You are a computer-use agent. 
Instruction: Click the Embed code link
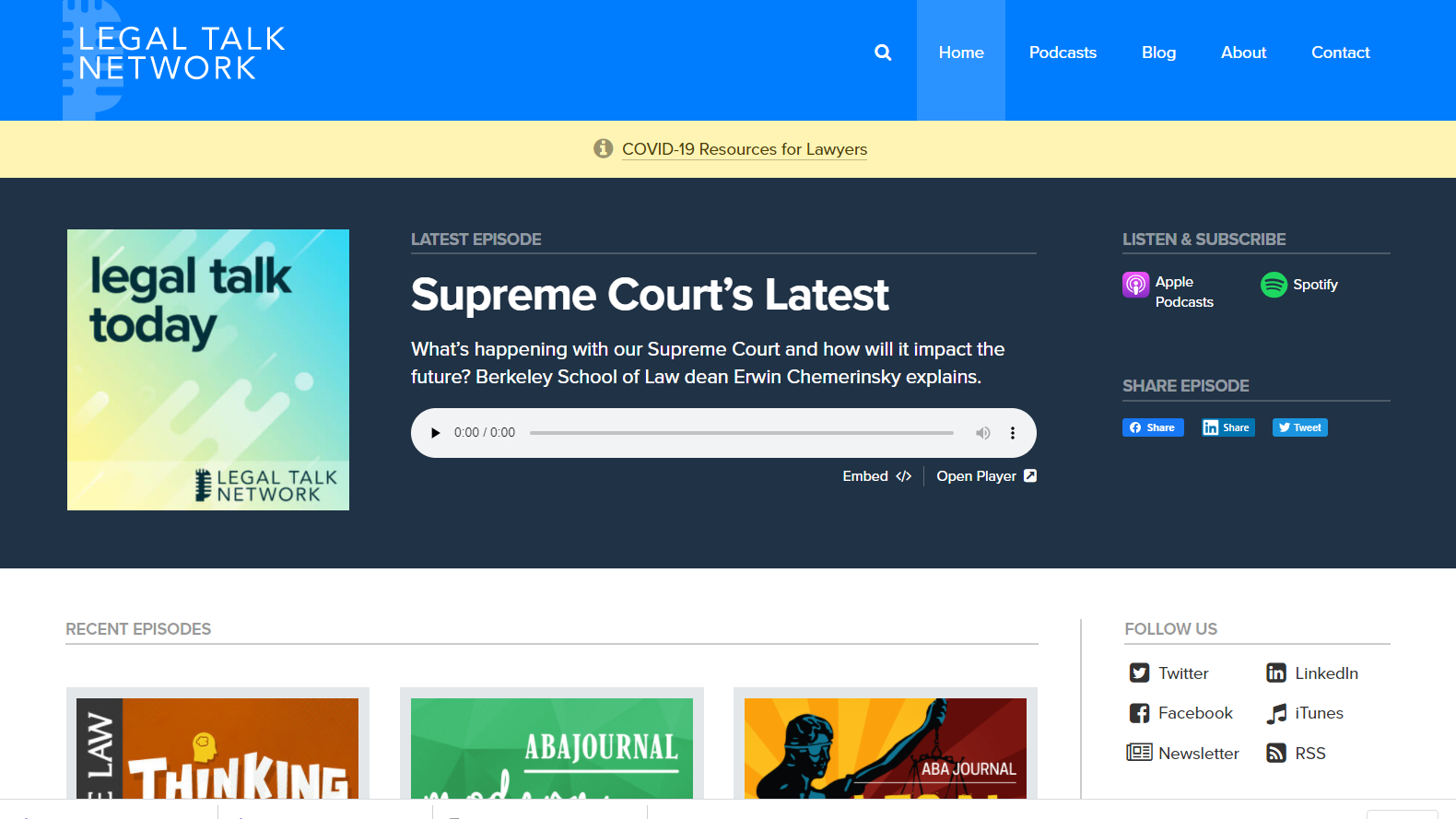[x=877, y=476]
